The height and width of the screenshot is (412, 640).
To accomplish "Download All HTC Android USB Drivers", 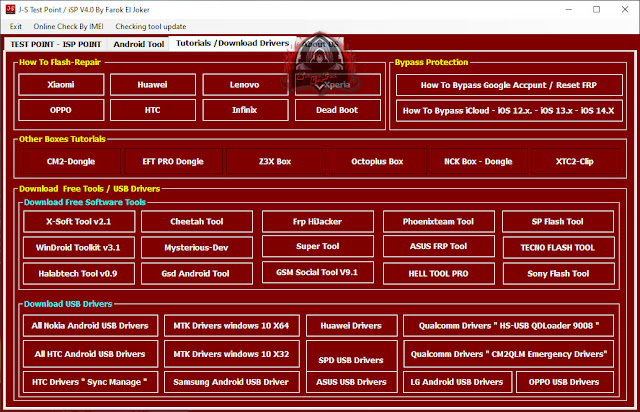I will (x=90, y=354).
